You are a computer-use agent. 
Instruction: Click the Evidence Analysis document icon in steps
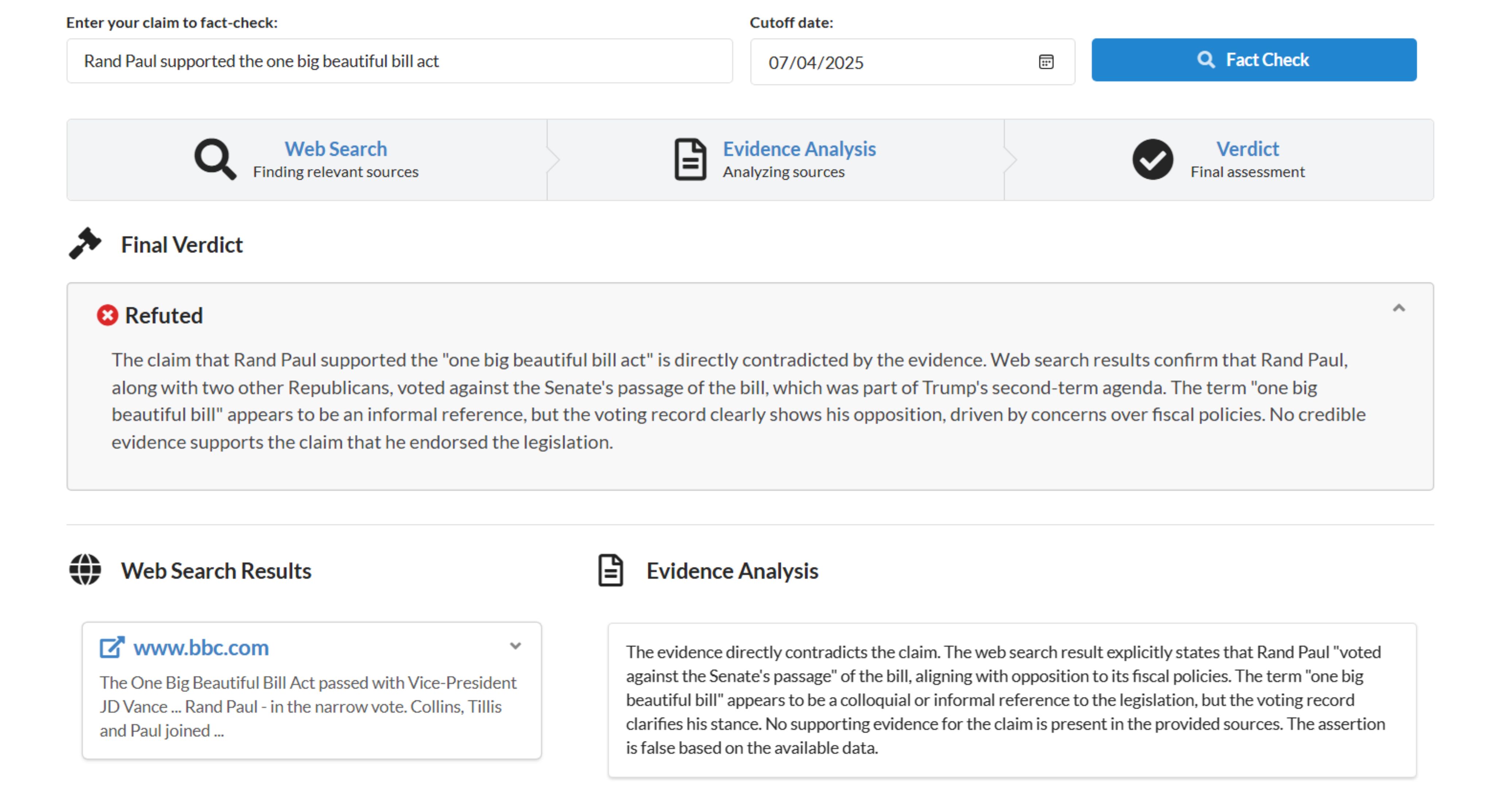690,159
